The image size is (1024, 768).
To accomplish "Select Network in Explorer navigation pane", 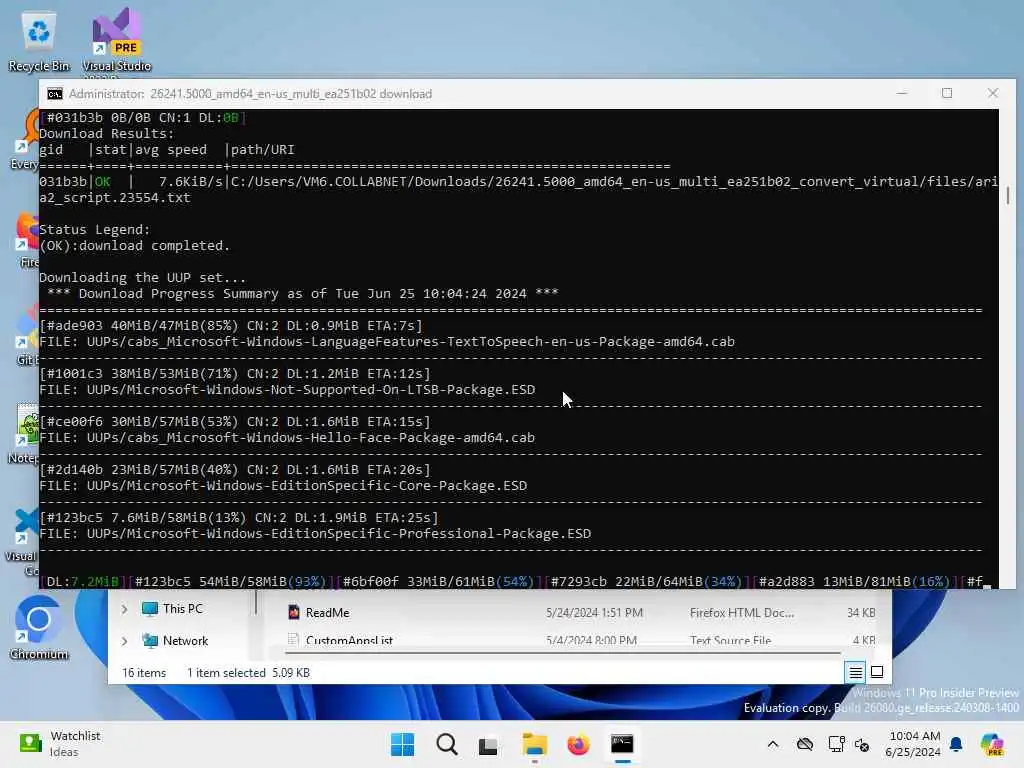I will [x=175, y=641].
